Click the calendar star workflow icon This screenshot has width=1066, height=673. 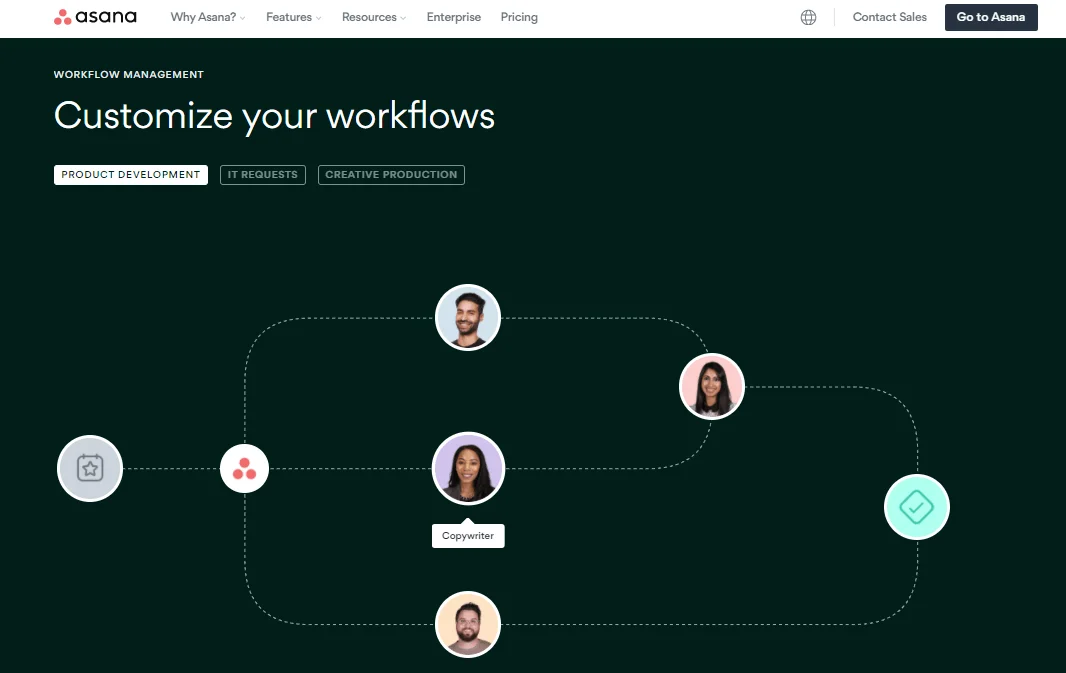tap(90, 468)
